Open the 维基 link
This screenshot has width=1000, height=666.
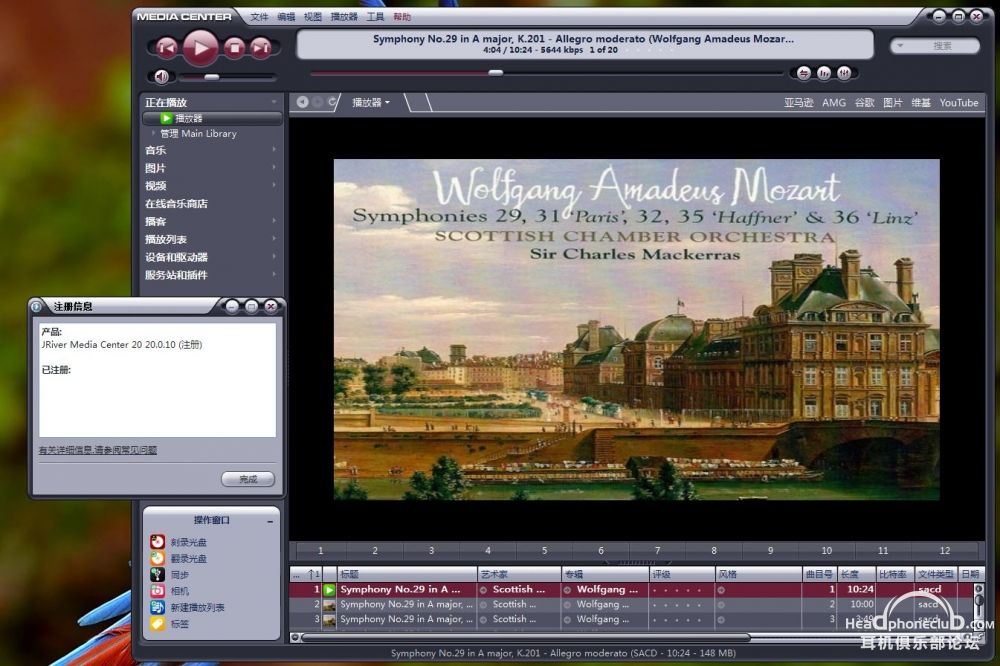[921, 103]
